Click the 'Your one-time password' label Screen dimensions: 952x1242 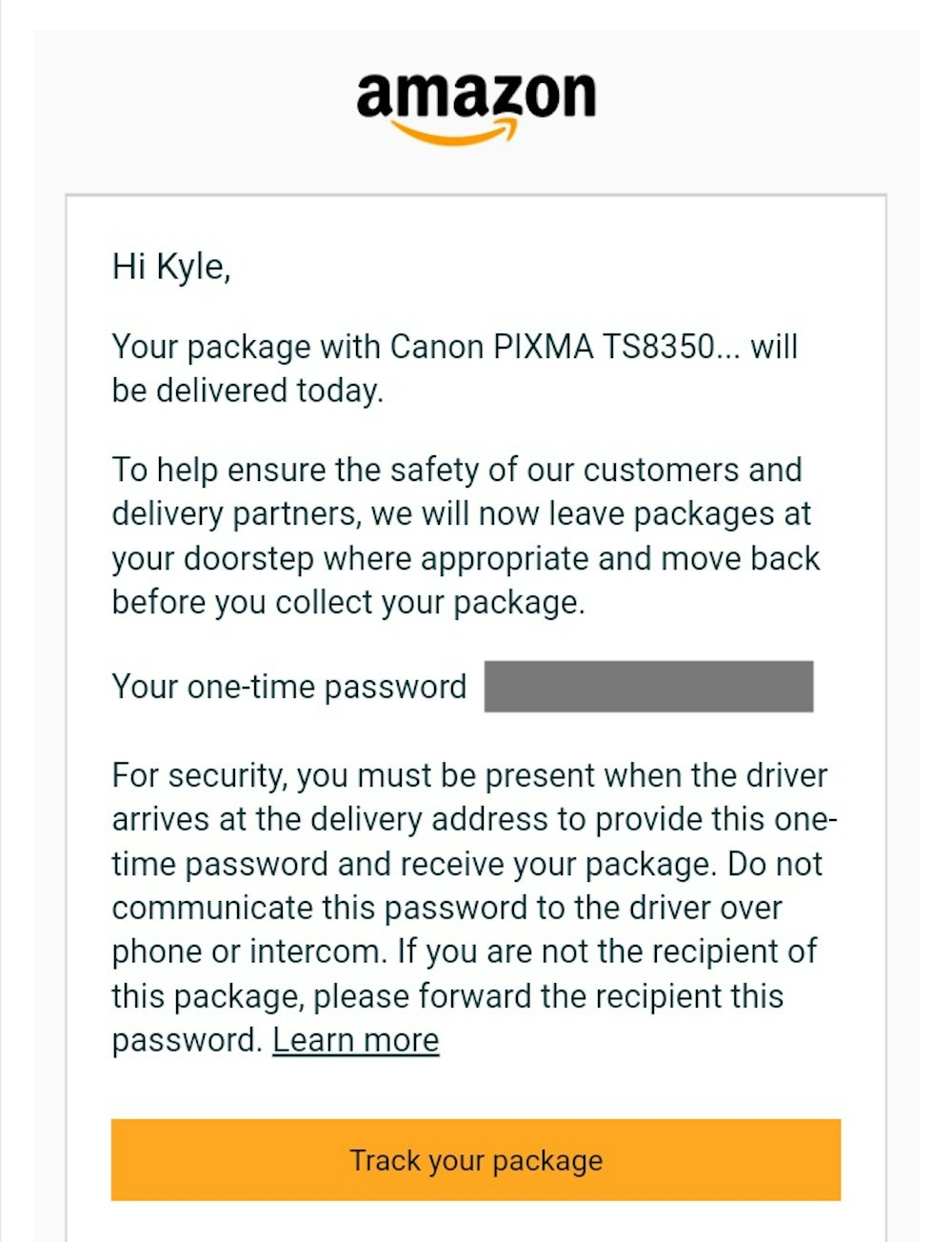point(288,687)
